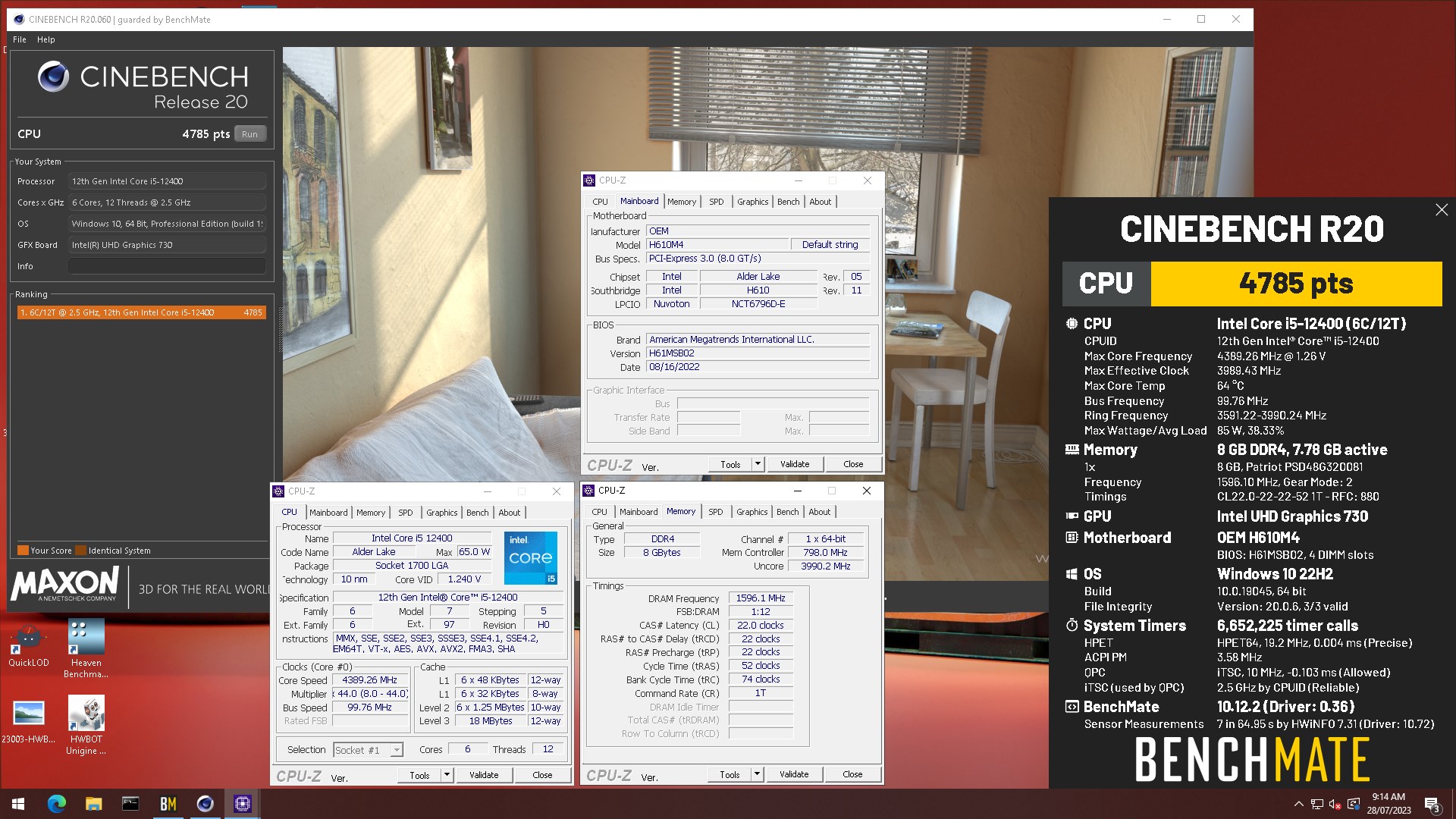Open Graphics tab in Mainboard CPU-Z window
This screenshot has height=819, width=1456.
coord(752,202)
